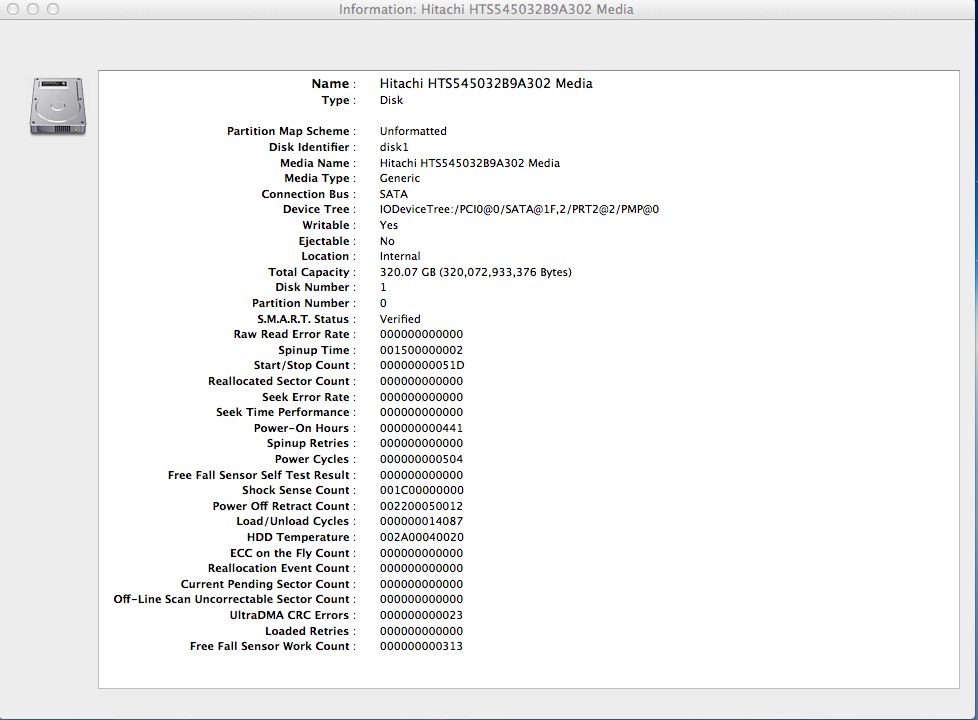This screenshot has height=720, width=978.
Task: Select the IODeviceTree path value
Action: (x=519, y=210)
